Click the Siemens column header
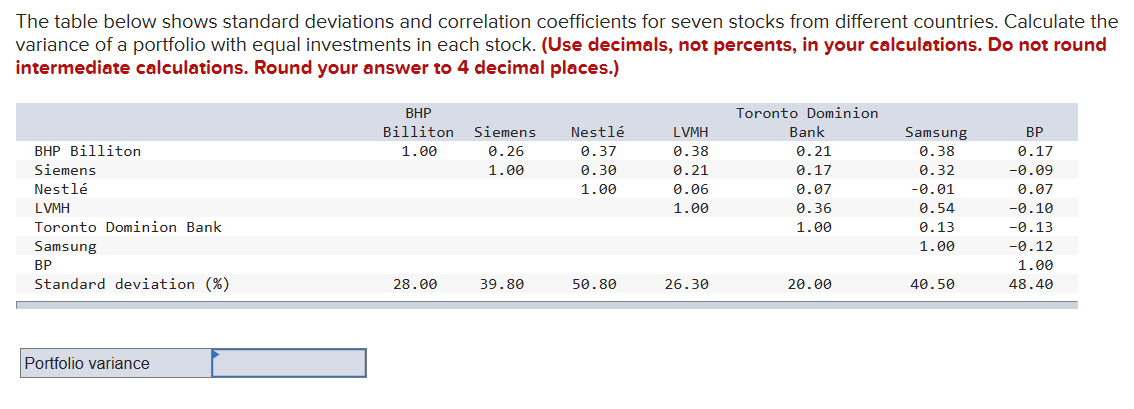The width and height of the screenshot is (1134, 409). point(505,132)
